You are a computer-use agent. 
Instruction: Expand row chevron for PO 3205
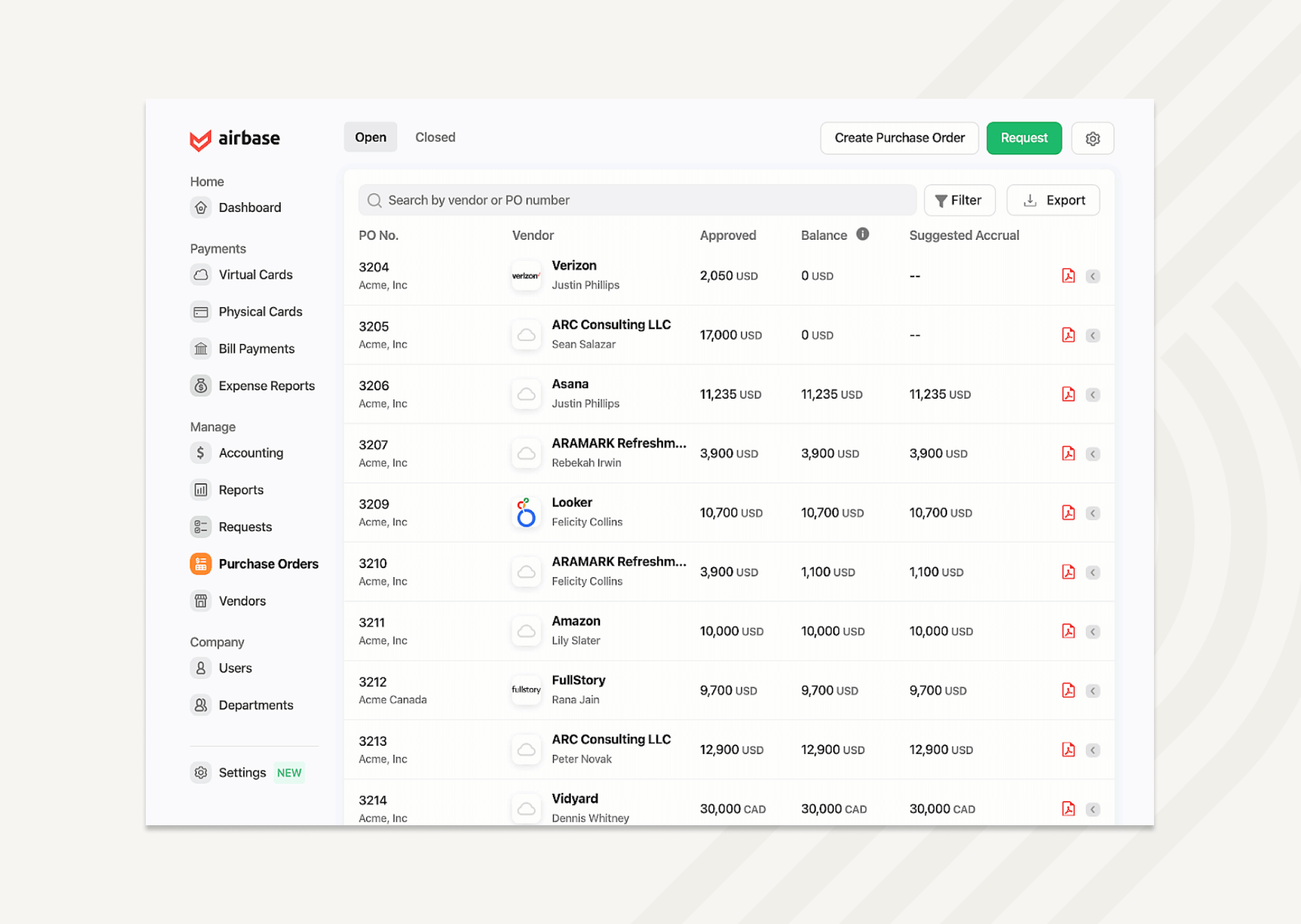[x=1093, y=335]
